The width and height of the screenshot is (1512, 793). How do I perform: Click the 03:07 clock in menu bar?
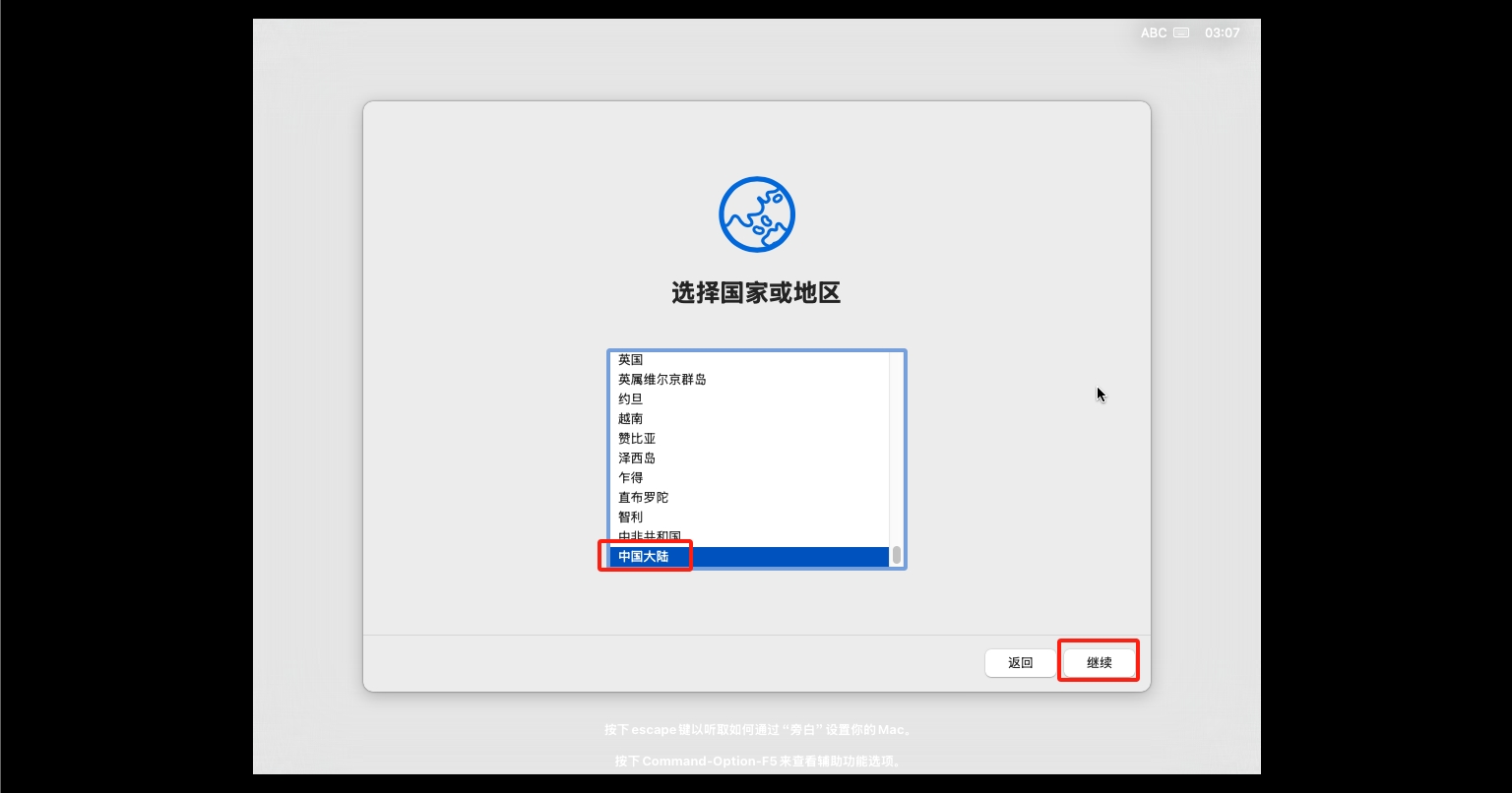(1223, 32)
